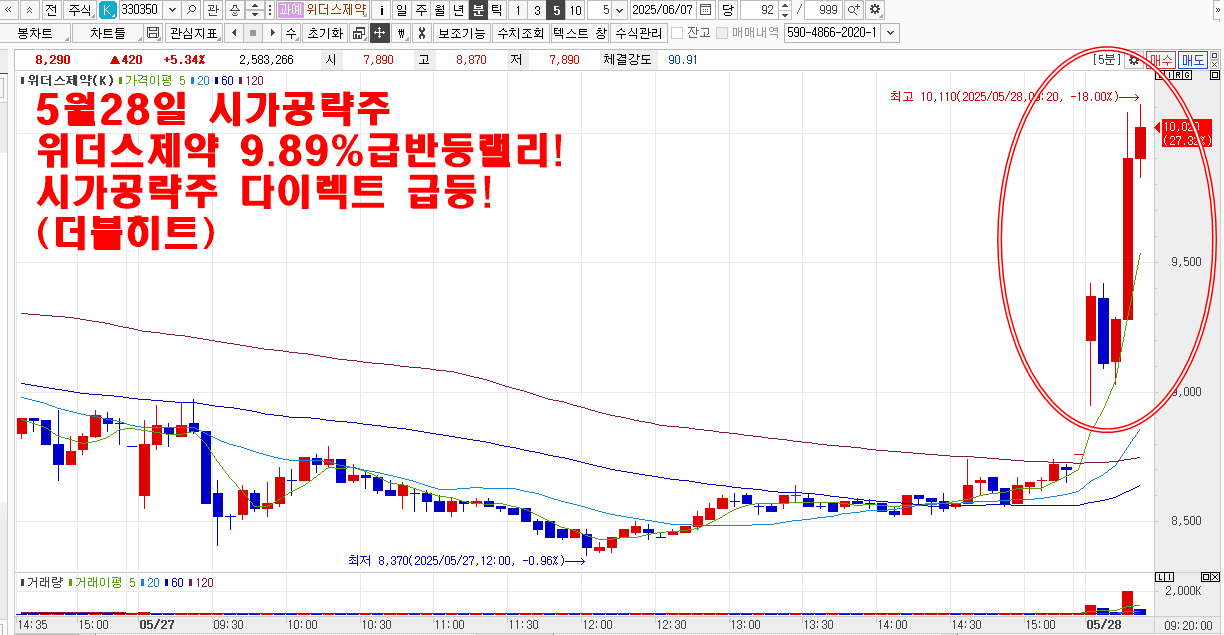This screenshot has width=1224, height=635.
Task: Click the 상 button in top toolbar
Action: click(234, 10)
